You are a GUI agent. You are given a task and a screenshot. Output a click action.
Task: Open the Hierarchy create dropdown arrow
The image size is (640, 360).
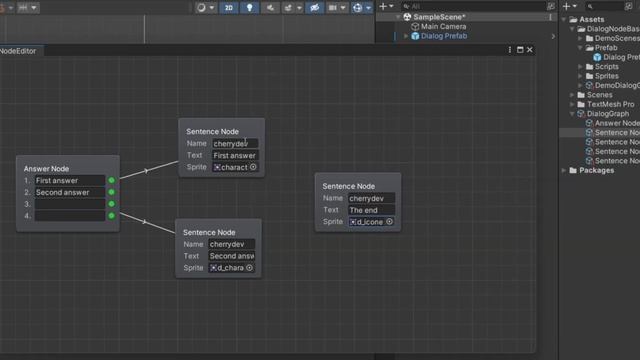391,6
